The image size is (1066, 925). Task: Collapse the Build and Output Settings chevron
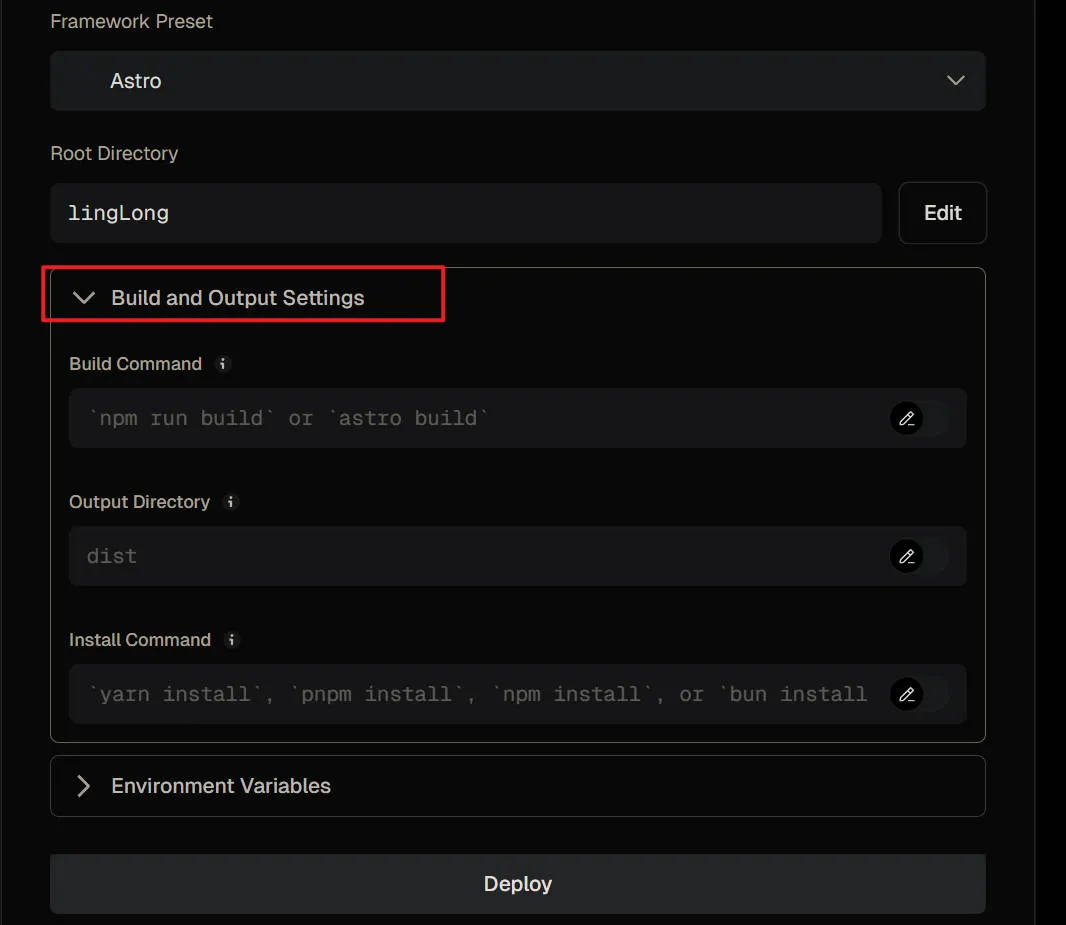pos(85,298)
